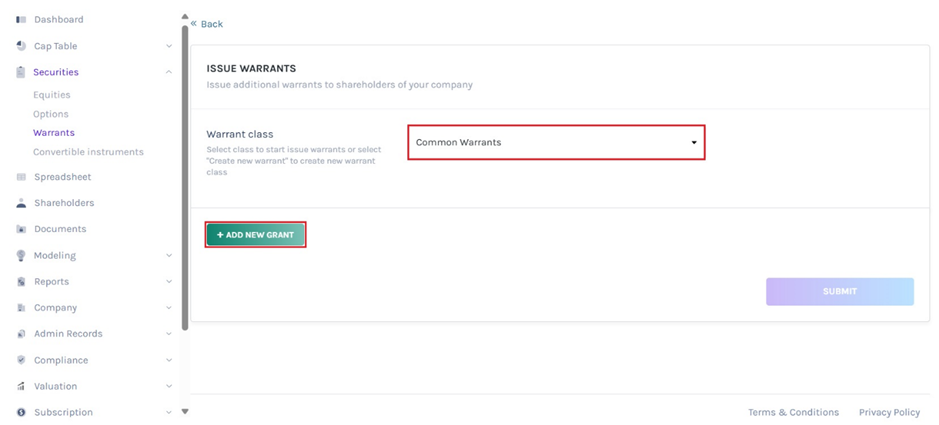The width and height of the screenshot is (939, 425).
Task: Click the Valuation chart icon
Action: coord(21,386)
